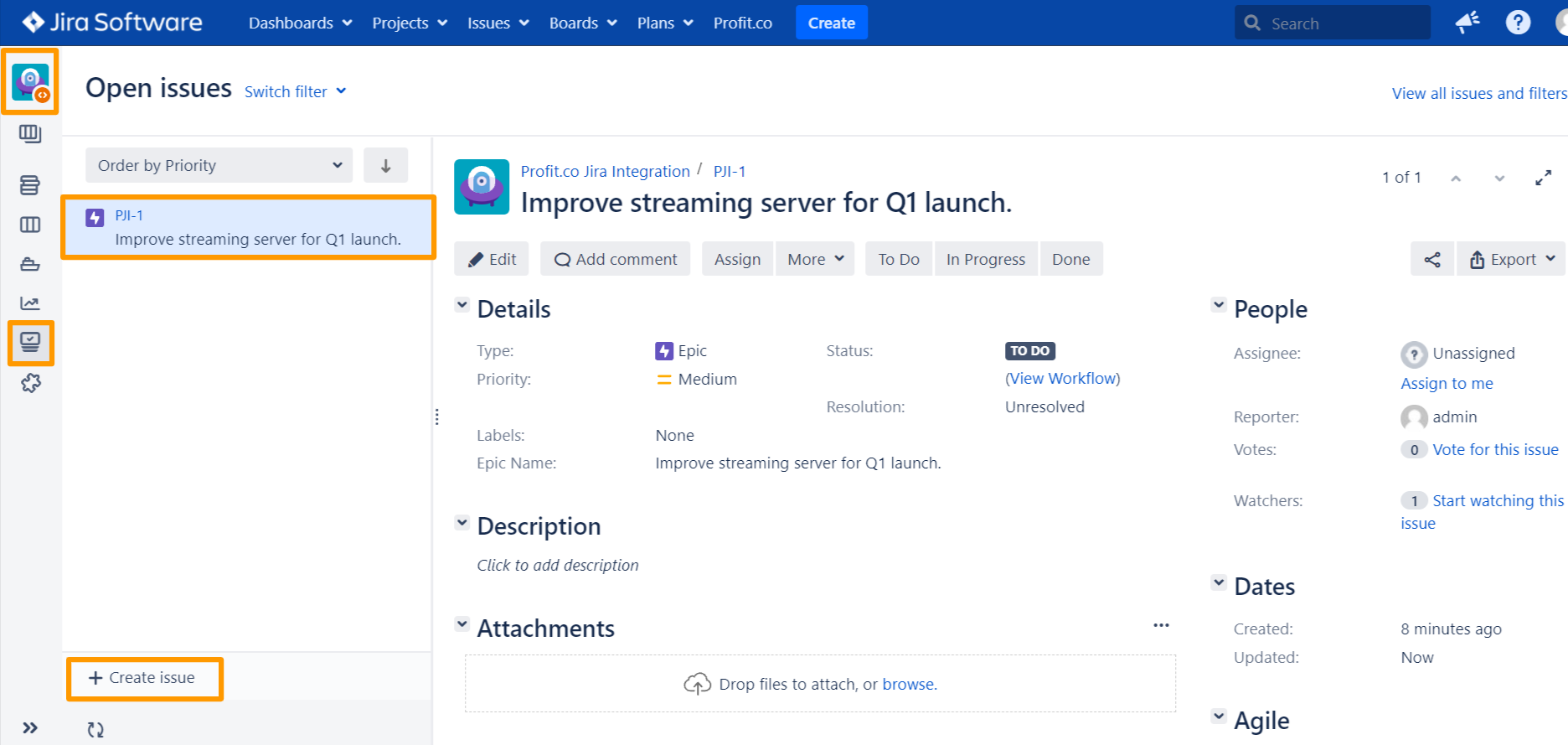Click the To Do transition button
This screenshot has height=745, width=1568.
(x=899, y=259)
